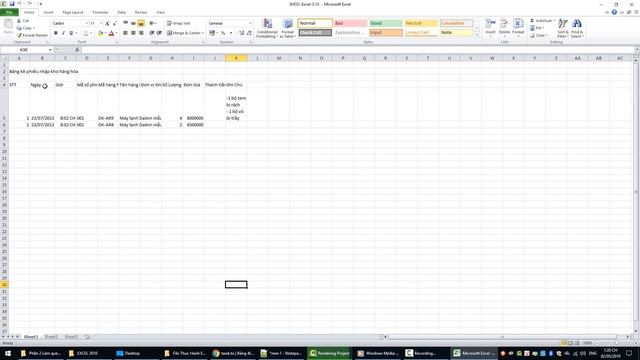The image size is (640, 360).
Task: Switch to the Review tab
Action: point(141,12)
